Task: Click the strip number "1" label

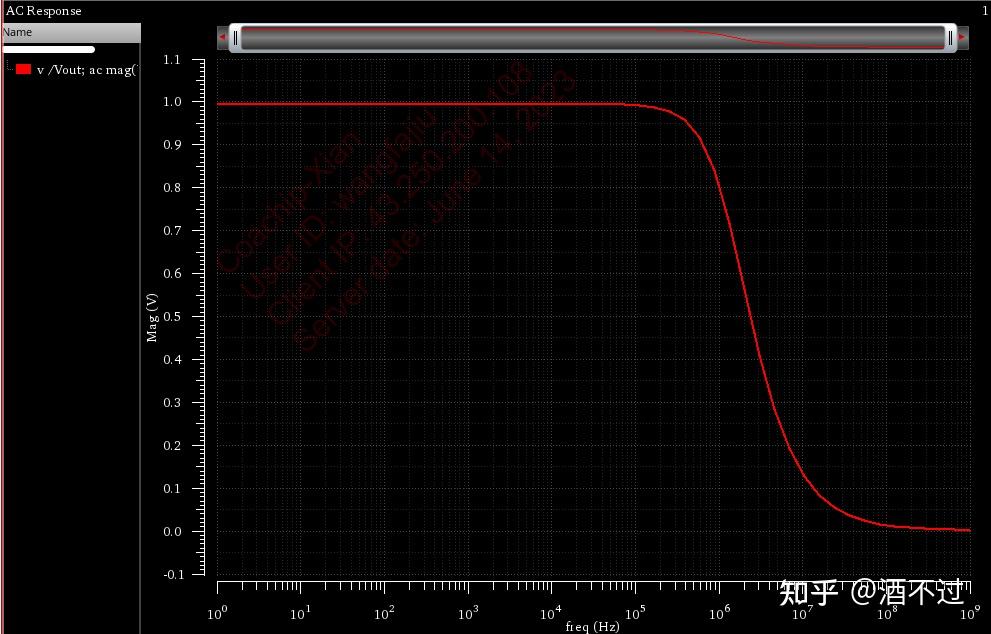Action: 984,11
